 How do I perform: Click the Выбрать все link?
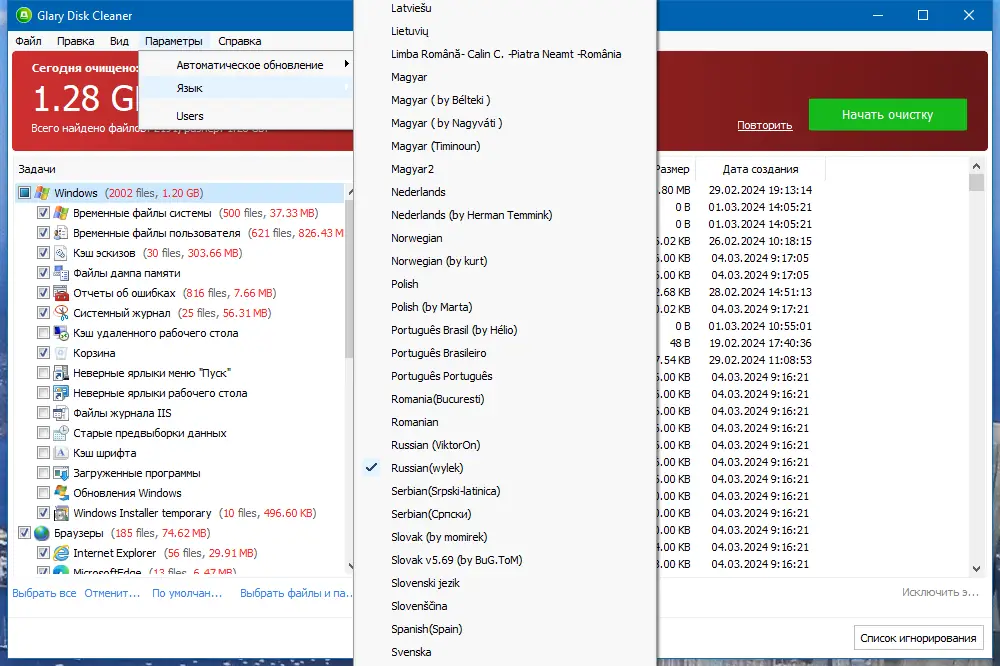tap(44, 593)
